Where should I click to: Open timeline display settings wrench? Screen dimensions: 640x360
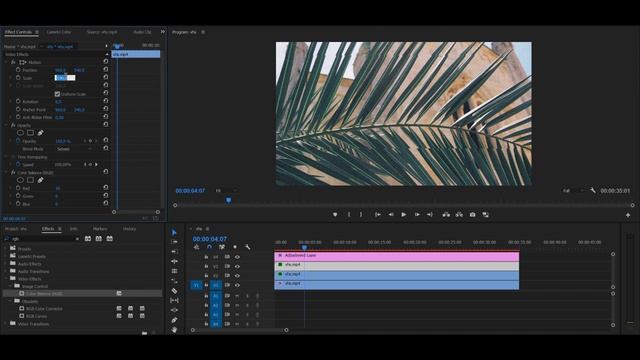tap(247, 247)
